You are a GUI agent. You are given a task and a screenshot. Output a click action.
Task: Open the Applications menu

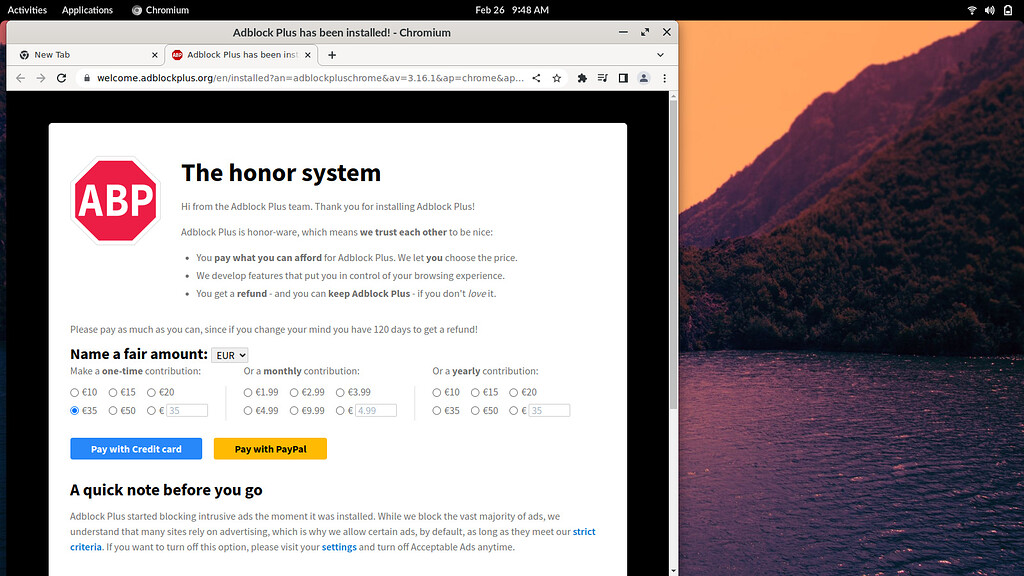point(87,10)
